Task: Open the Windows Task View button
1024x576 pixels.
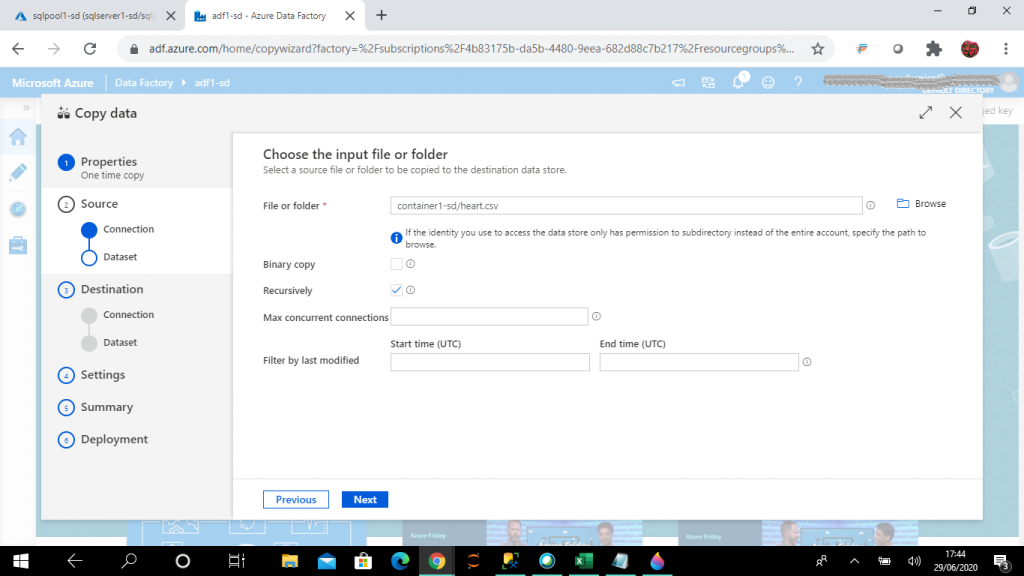Action: [x=236, y=561]
